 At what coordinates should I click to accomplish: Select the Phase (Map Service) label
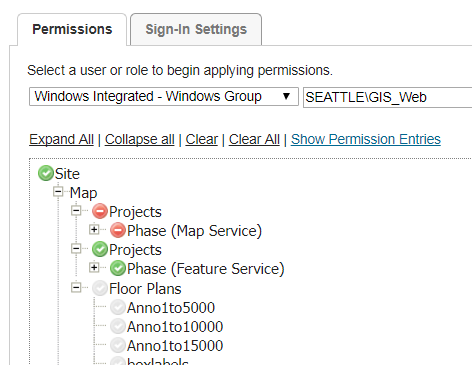coord(194,231)
